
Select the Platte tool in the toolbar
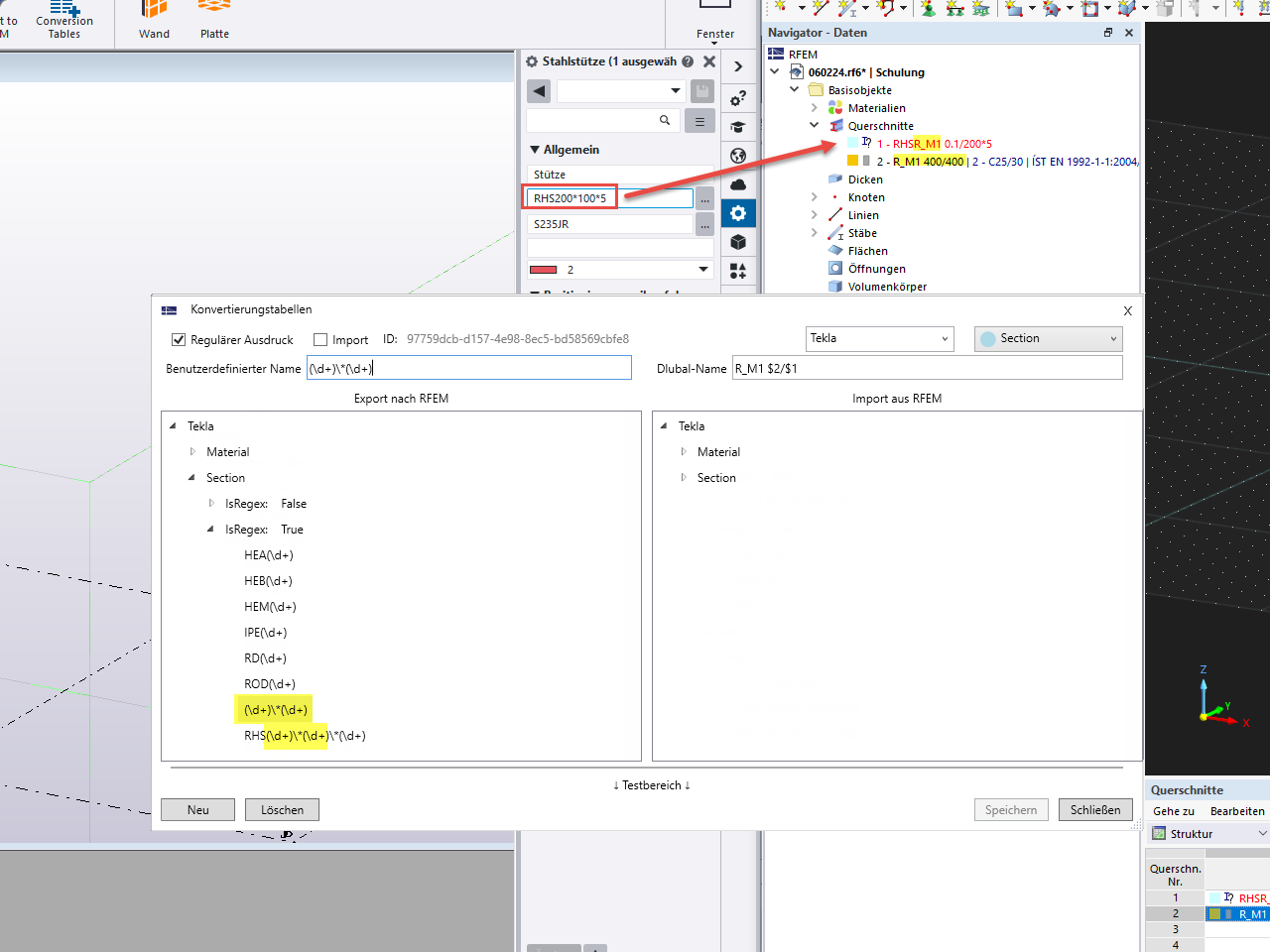[x=214, y=20]
